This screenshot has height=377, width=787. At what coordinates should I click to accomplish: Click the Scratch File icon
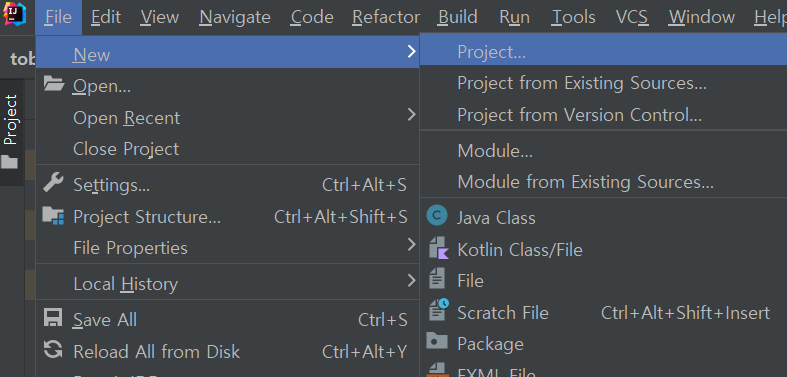(x=438, y=310)
